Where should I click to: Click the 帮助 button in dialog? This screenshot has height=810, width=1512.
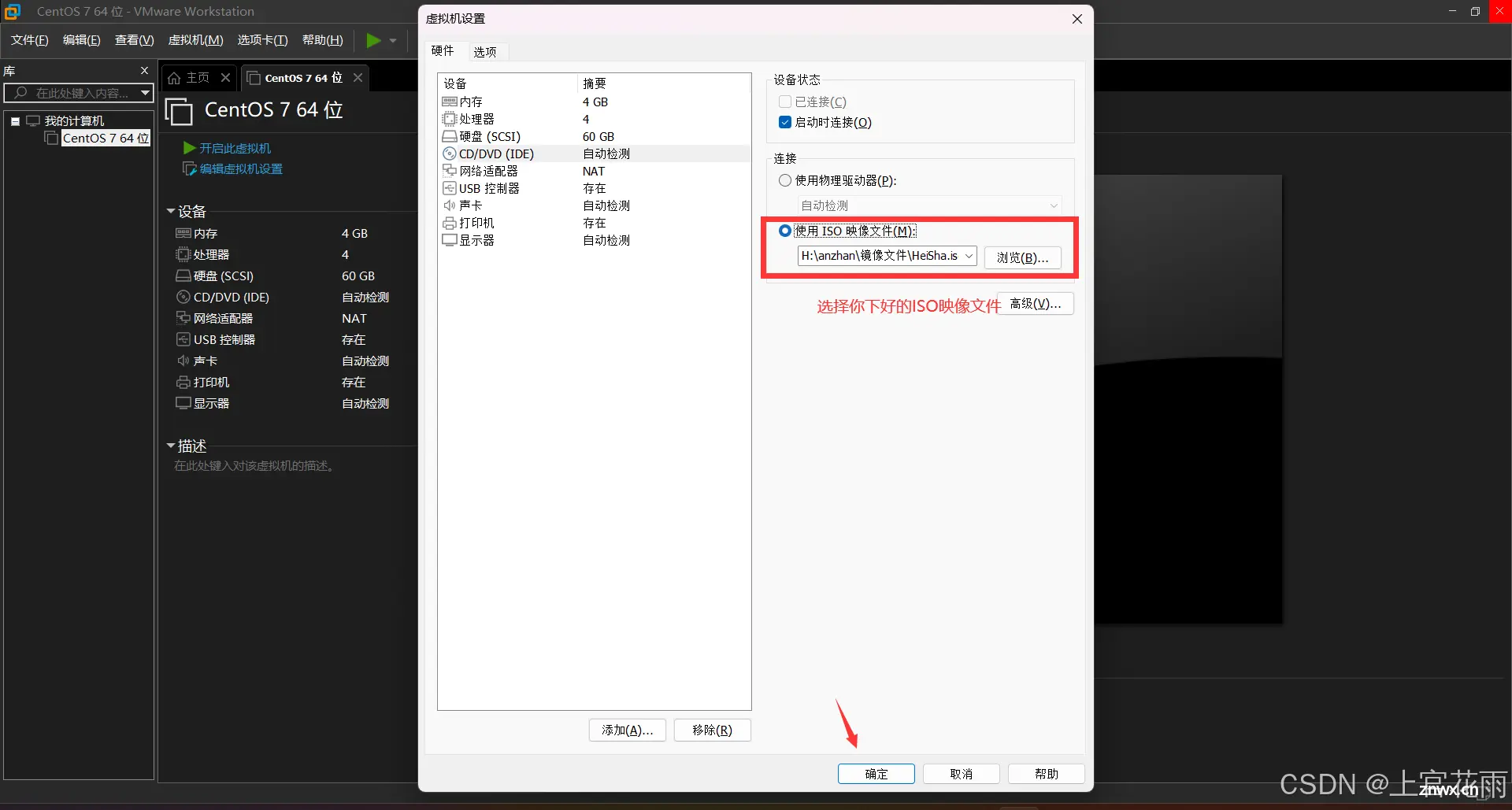[1047, 774]
